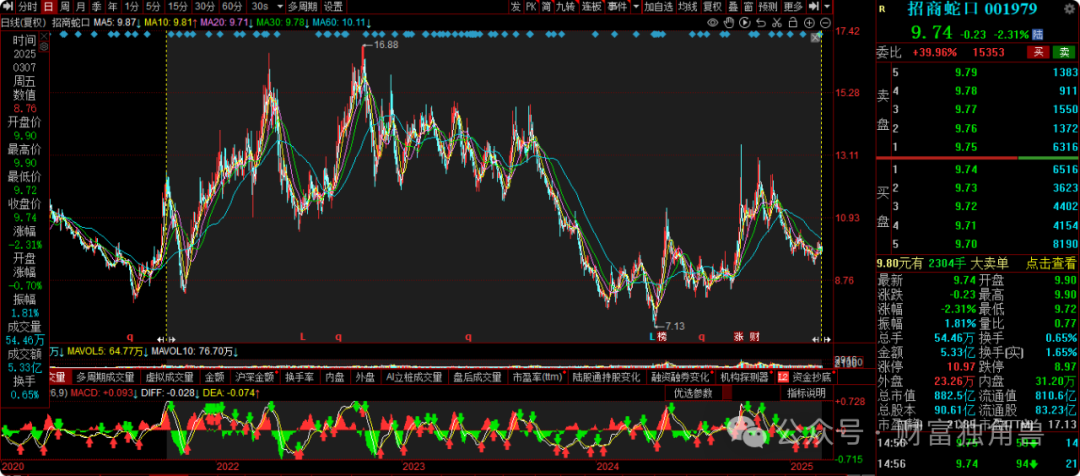Viewport: 1080px width, 476px height.
Task: Open 指标说明 indicator description
Action: 807,393
